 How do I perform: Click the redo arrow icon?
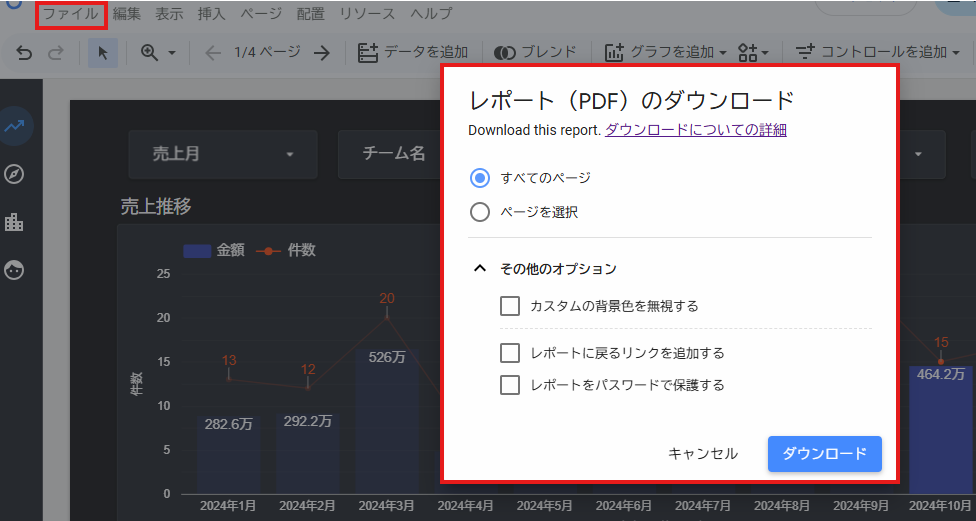tap(57, 52)
